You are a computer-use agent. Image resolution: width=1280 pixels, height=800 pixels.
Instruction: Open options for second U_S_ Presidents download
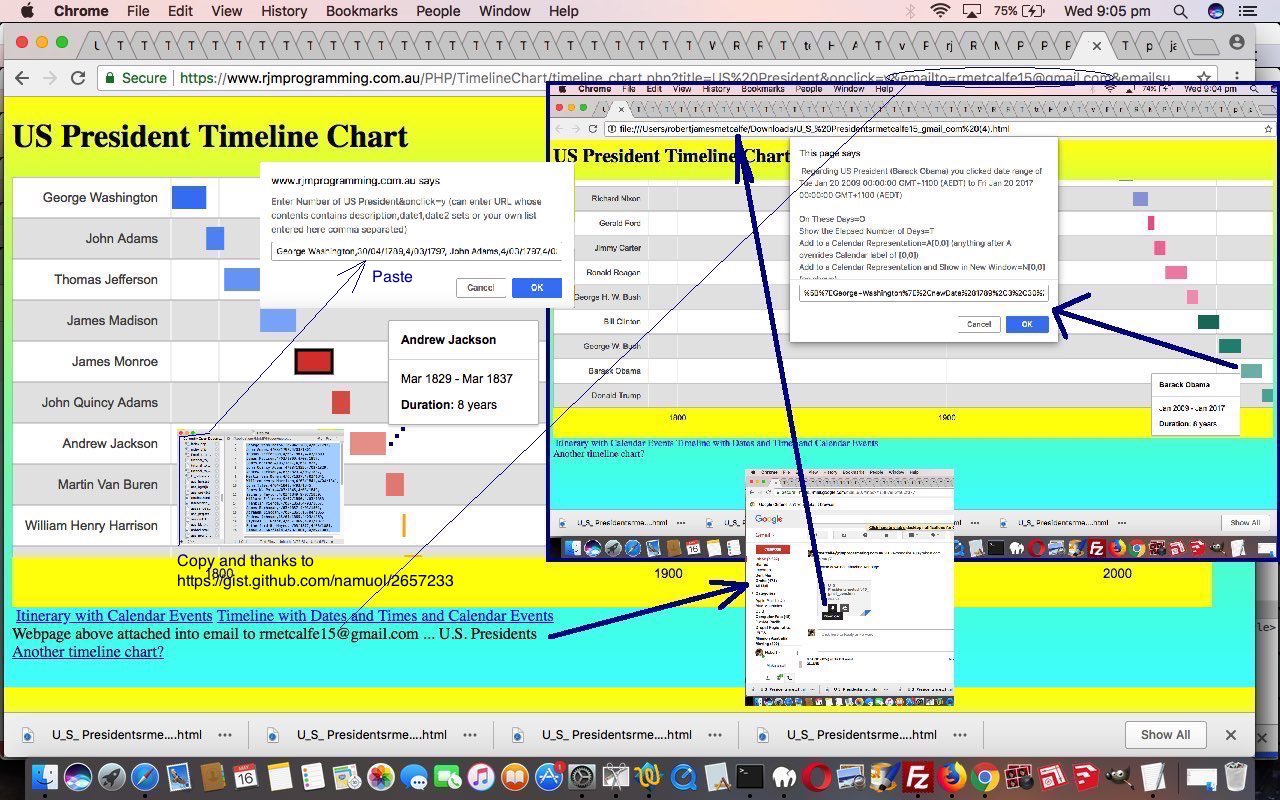[470, 735]
